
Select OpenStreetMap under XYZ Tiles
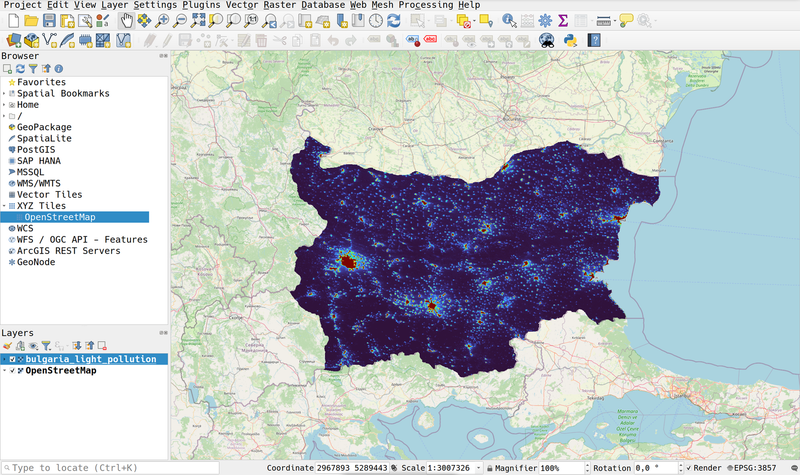58,216
